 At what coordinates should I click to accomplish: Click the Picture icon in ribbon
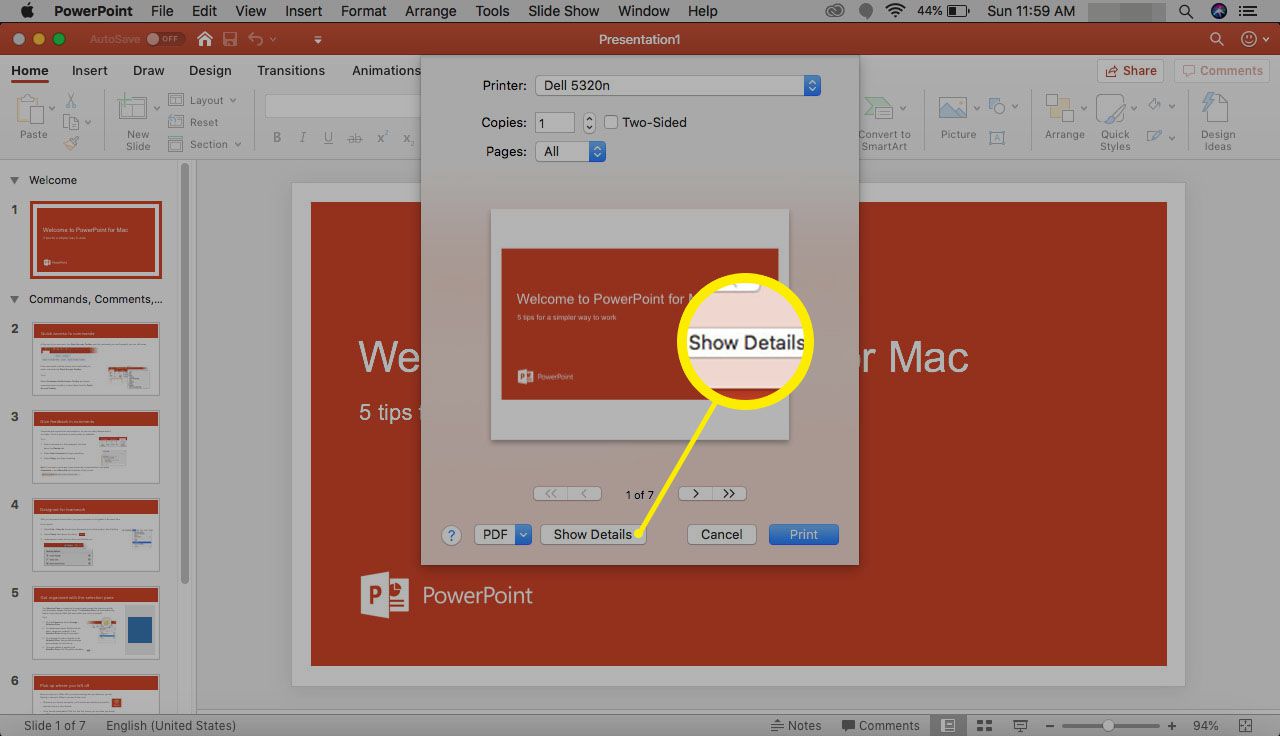(953, 110)
